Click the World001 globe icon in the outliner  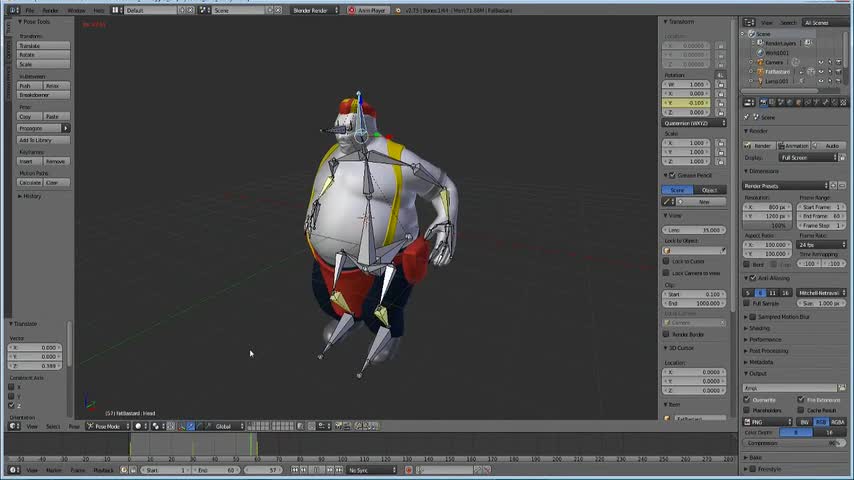point(760,53)
